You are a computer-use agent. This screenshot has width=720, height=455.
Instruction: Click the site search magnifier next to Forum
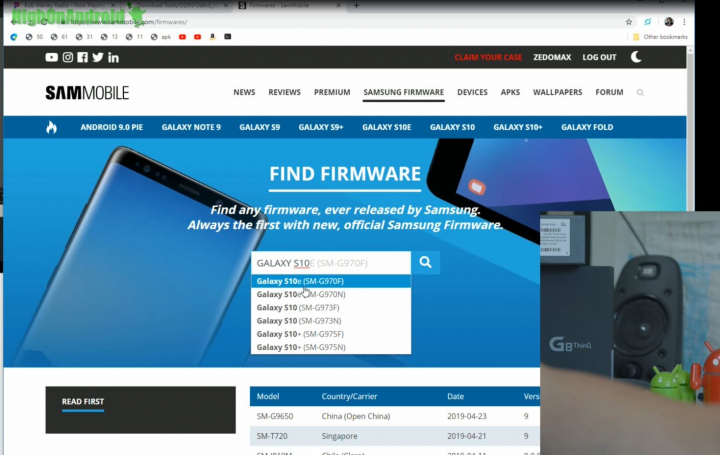pos(640,93)
